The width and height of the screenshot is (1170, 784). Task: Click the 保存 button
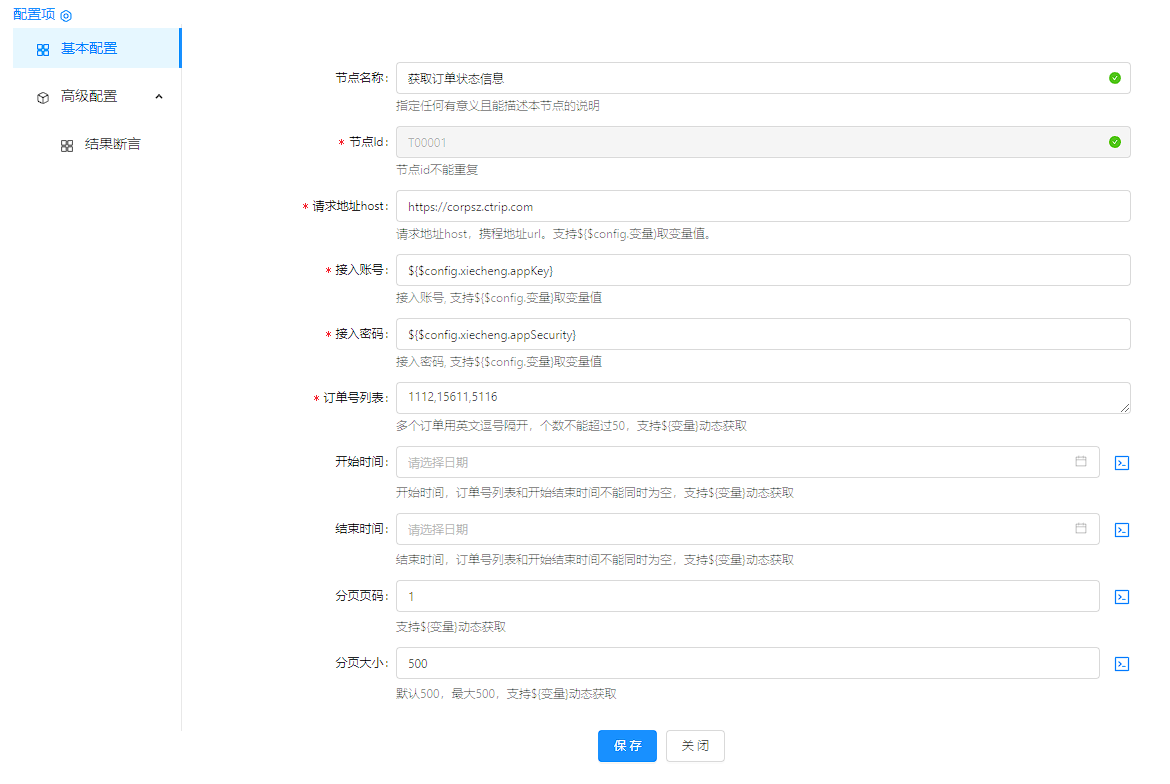(x=627, y=746)
